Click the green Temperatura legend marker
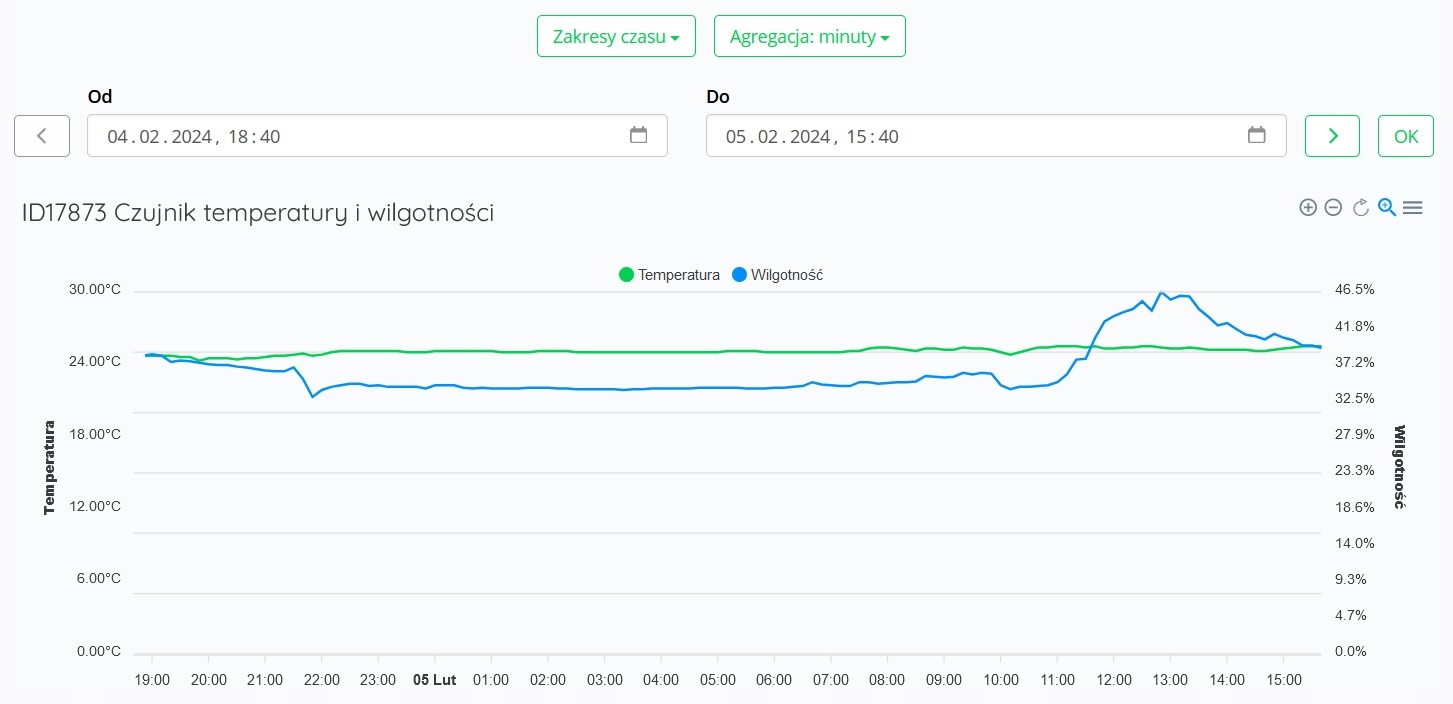The height and width of the screenshot is (704, 1453). (x=627, y=275)
